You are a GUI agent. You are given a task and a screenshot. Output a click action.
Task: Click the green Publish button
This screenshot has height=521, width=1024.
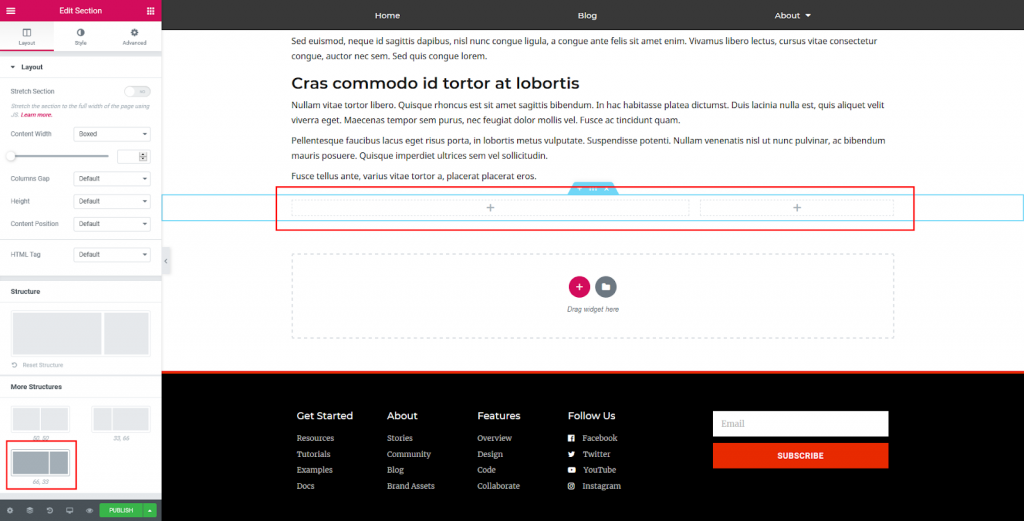121,510
